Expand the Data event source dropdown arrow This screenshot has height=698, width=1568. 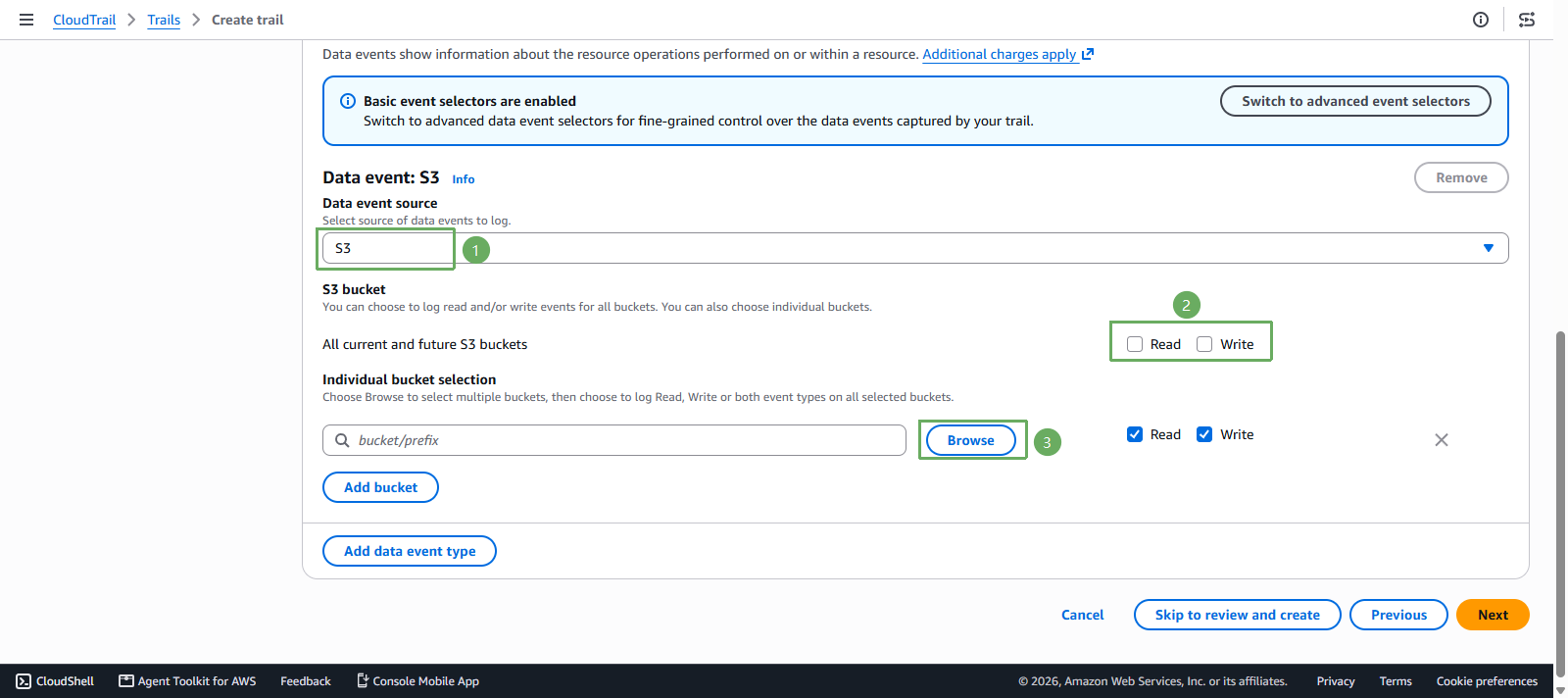click(1489, 248)
